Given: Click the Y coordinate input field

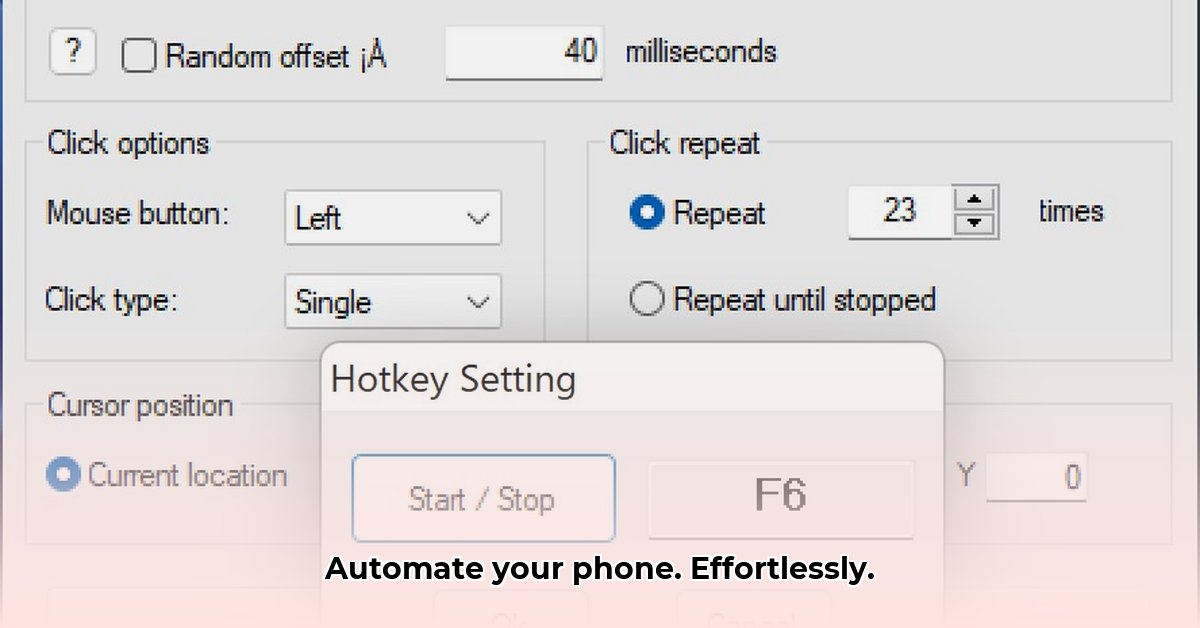Looking at the screenshot, I should pyautogui.click(x=1037, y=476).
